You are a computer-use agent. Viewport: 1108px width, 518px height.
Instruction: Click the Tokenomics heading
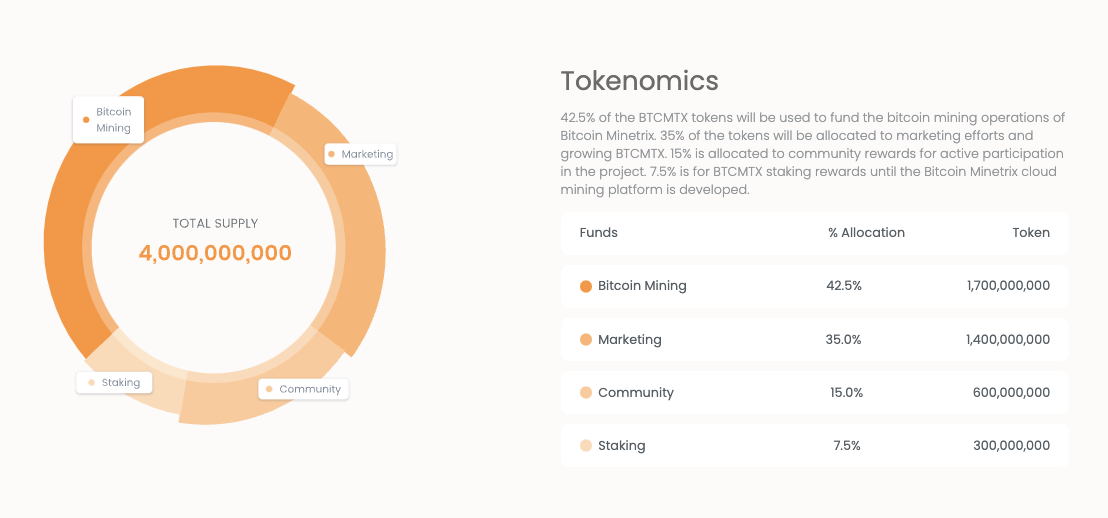pos(639,81)
